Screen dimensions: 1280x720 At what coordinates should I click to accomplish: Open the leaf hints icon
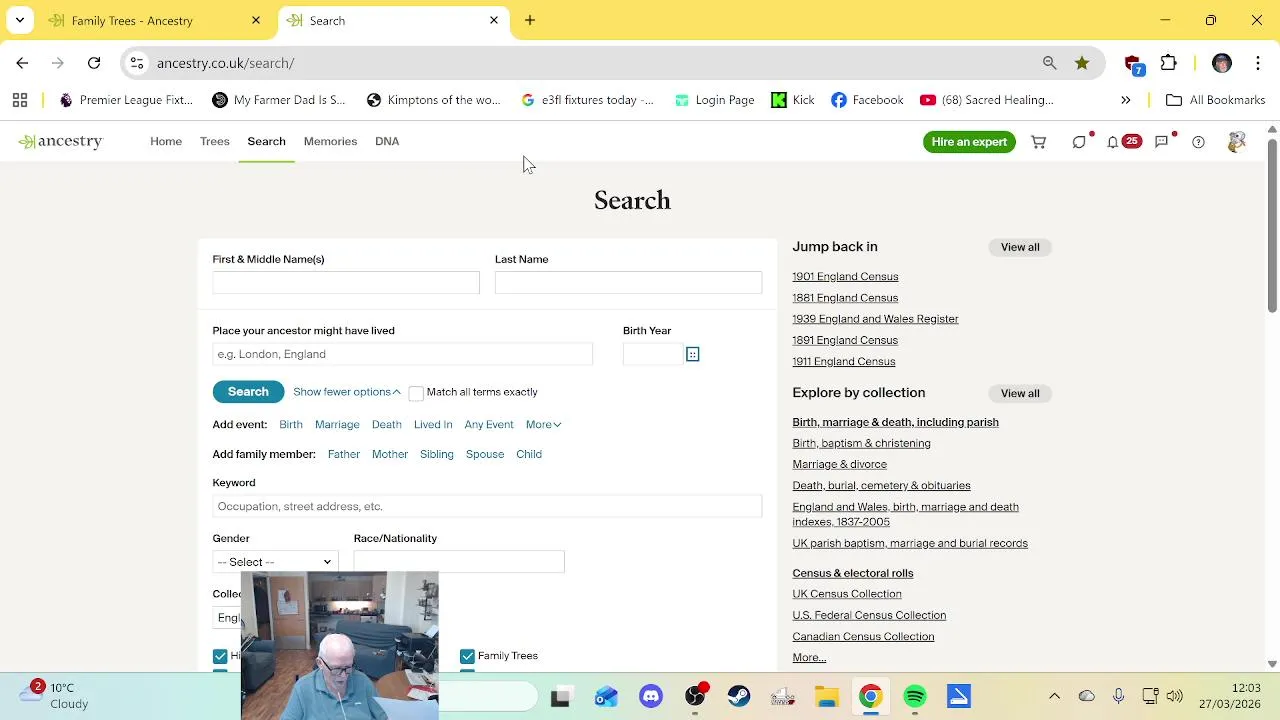coord(1079,142)
